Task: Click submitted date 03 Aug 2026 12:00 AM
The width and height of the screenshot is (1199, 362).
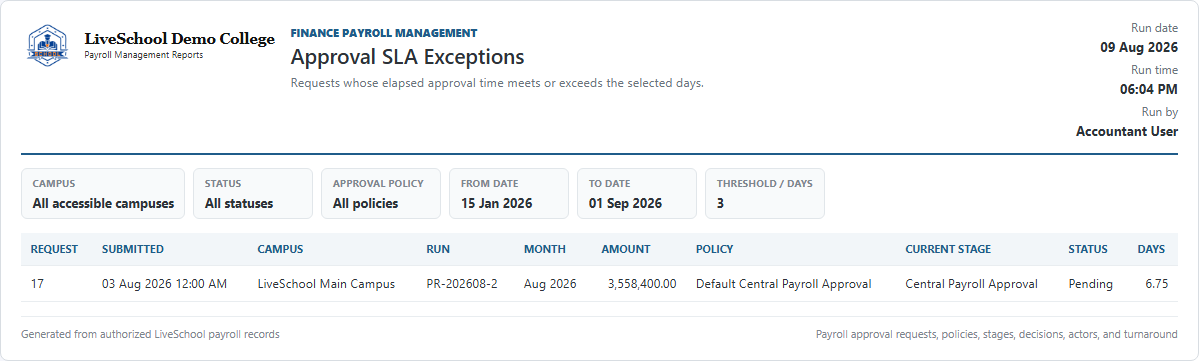Action: click(x=164, y=284)
